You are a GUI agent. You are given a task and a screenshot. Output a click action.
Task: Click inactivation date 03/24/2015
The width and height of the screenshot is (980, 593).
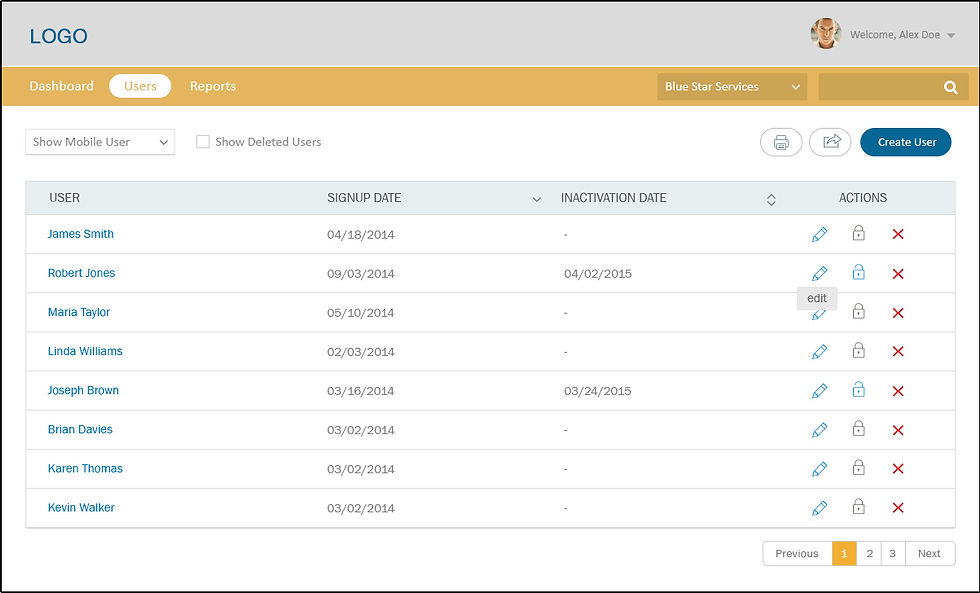pos(598,391)
